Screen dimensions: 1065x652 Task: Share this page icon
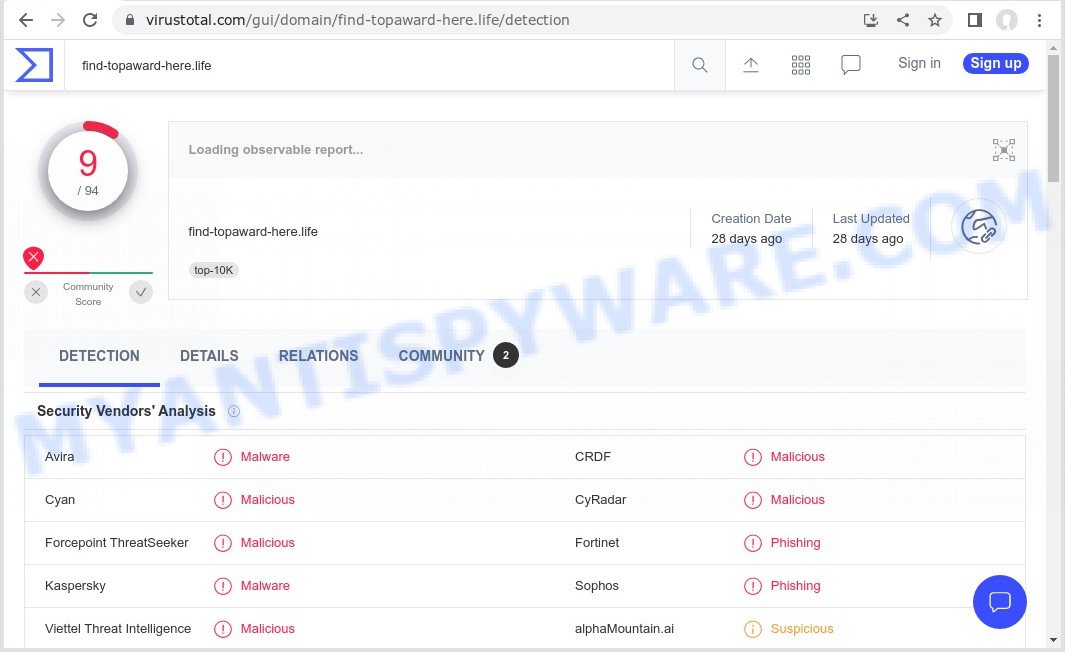click(903, 20)
